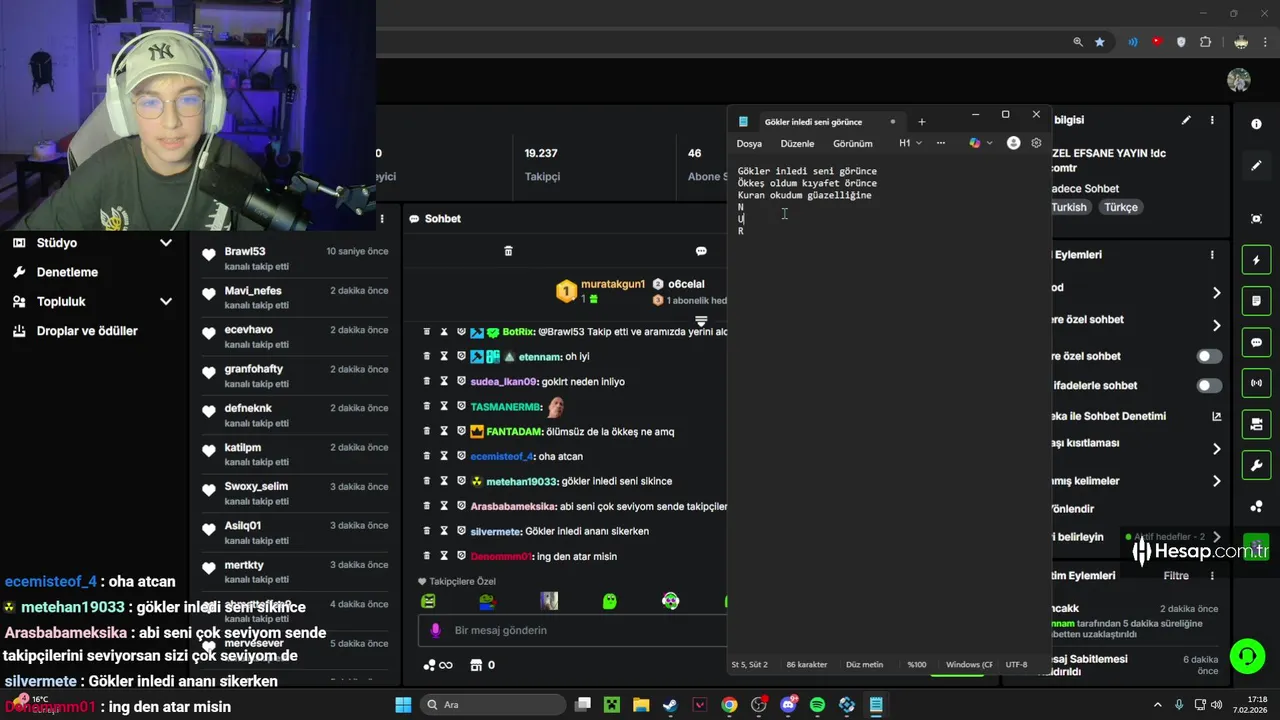Expand the 'kelimeler' row chevron

(1216, 481)
